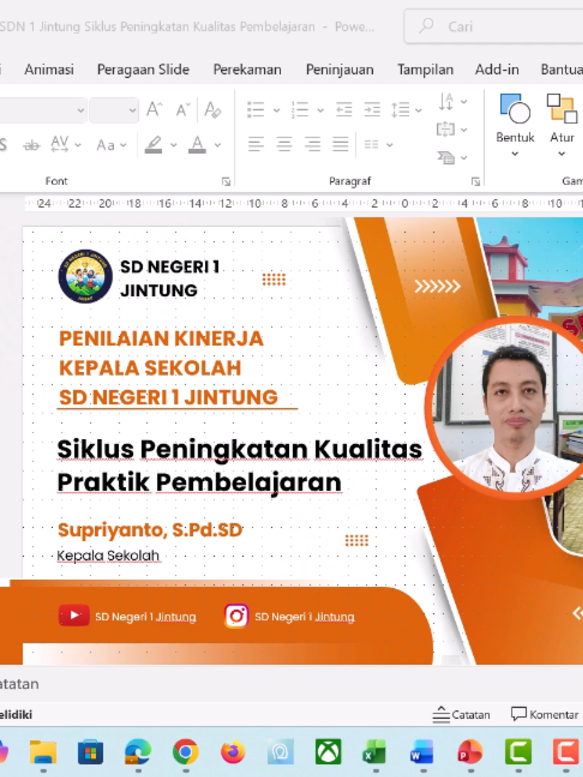Launch Microsoft Edge from the taskbar
Viewport: 583px width, 777px height.
(x=138, y=752)
